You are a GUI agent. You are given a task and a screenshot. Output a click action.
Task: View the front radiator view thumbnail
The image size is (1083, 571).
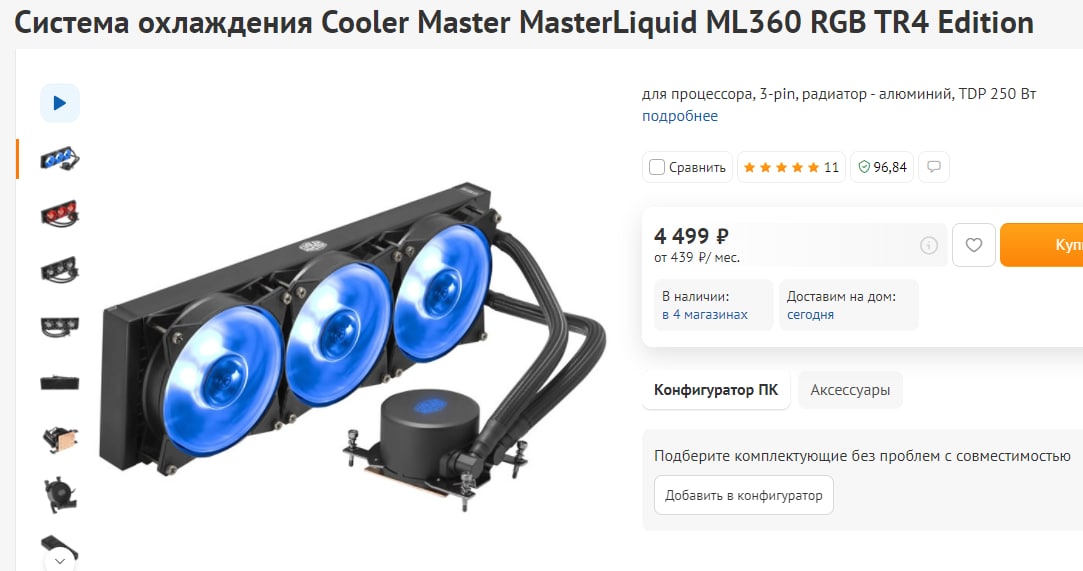(x=60, y=327)
